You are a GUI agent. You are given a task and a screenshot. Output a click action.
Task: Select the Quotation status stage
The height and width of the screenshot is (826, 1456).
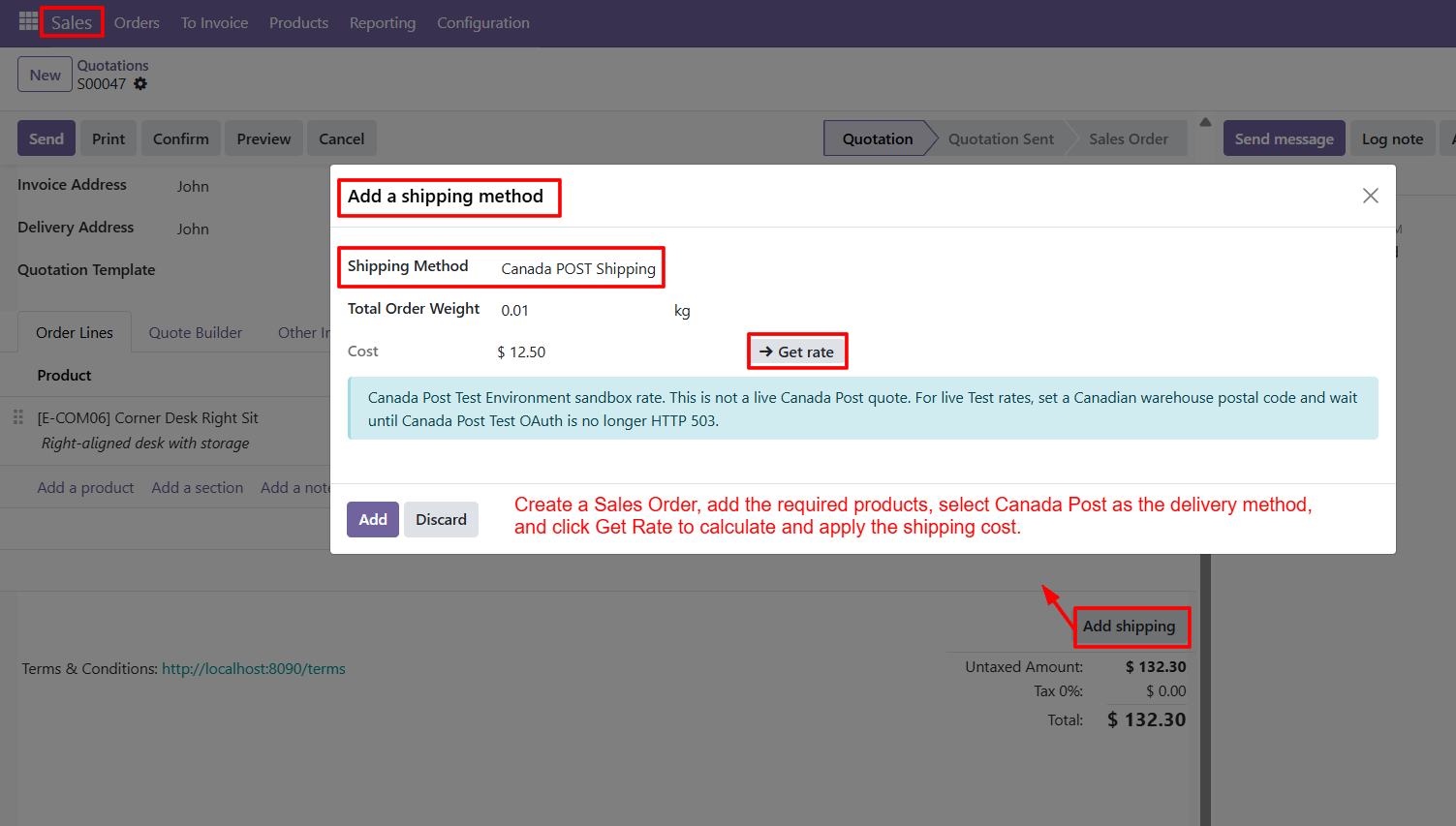pyautogui.click(x=878, y=138)
